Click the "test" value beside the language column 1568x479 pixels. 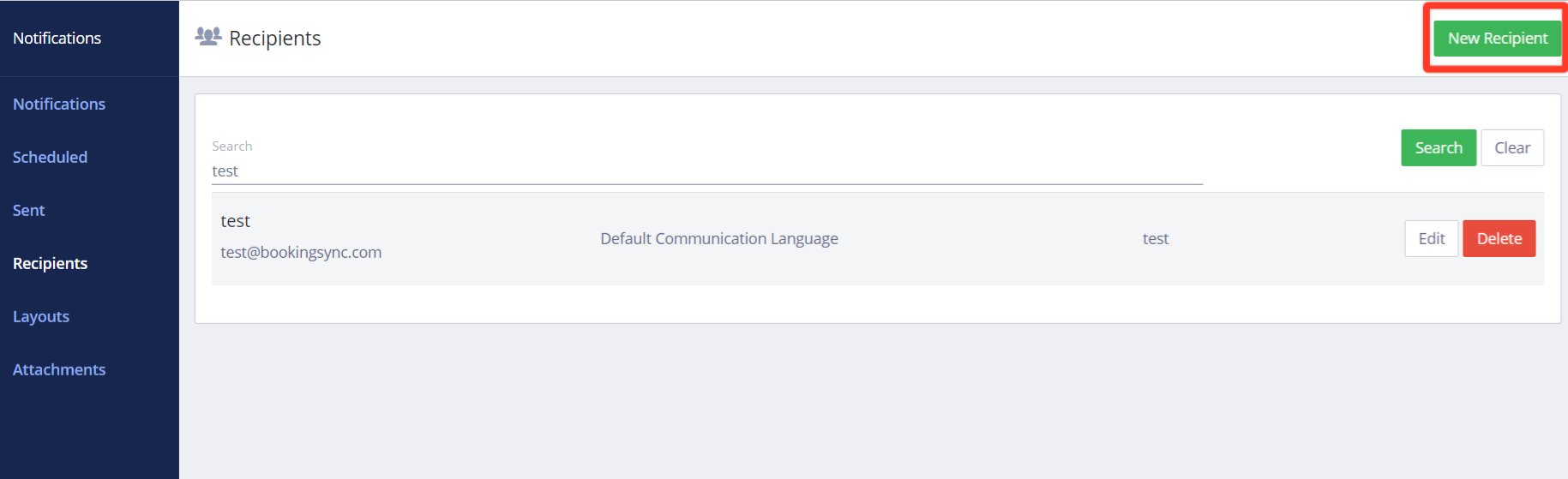[x=1155, y=239]
